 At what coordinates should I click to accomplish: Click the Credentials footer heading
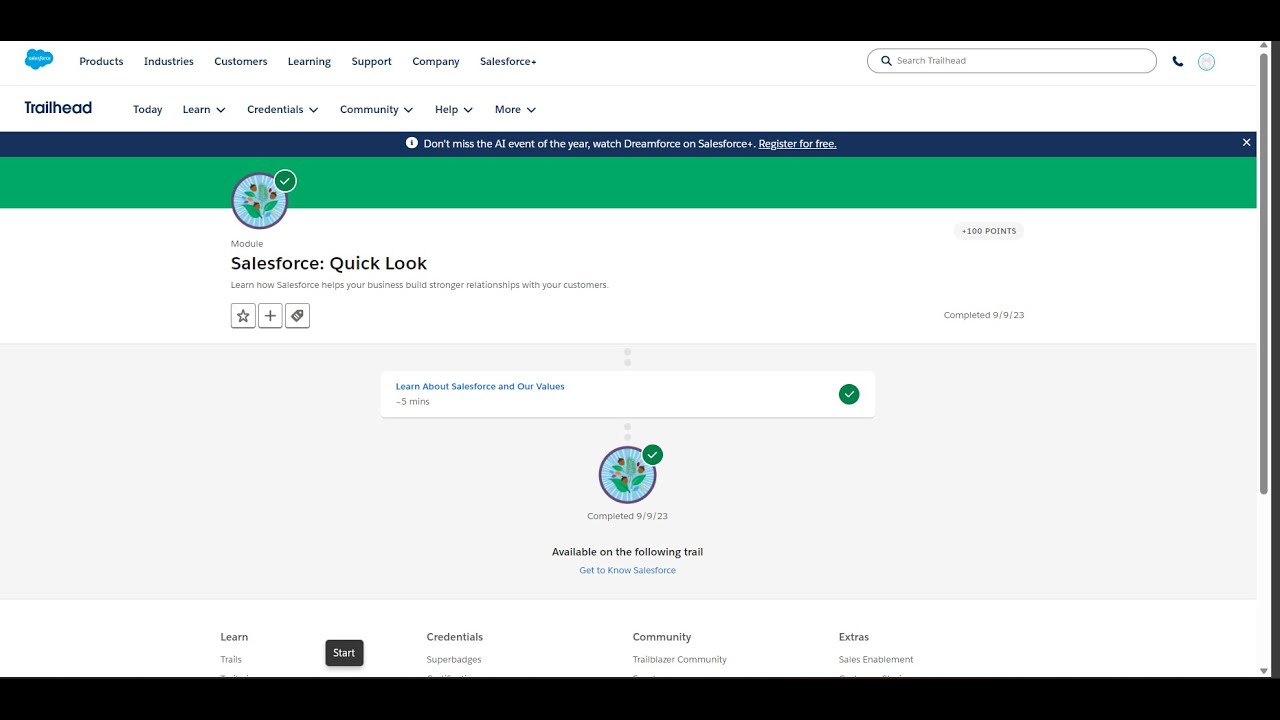coord(455,637)
